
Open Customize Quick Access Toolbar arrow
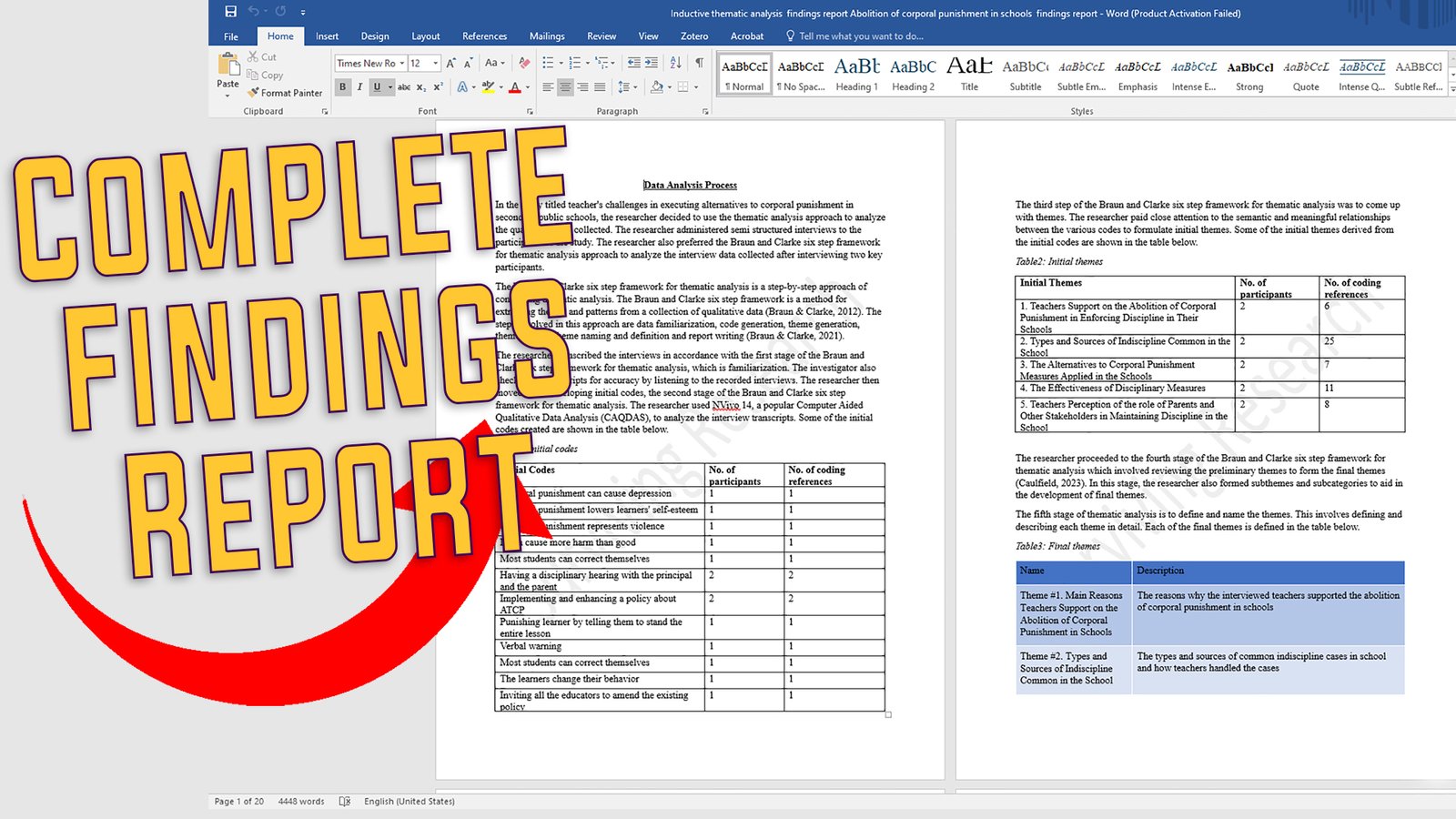(x=302, y=13)
